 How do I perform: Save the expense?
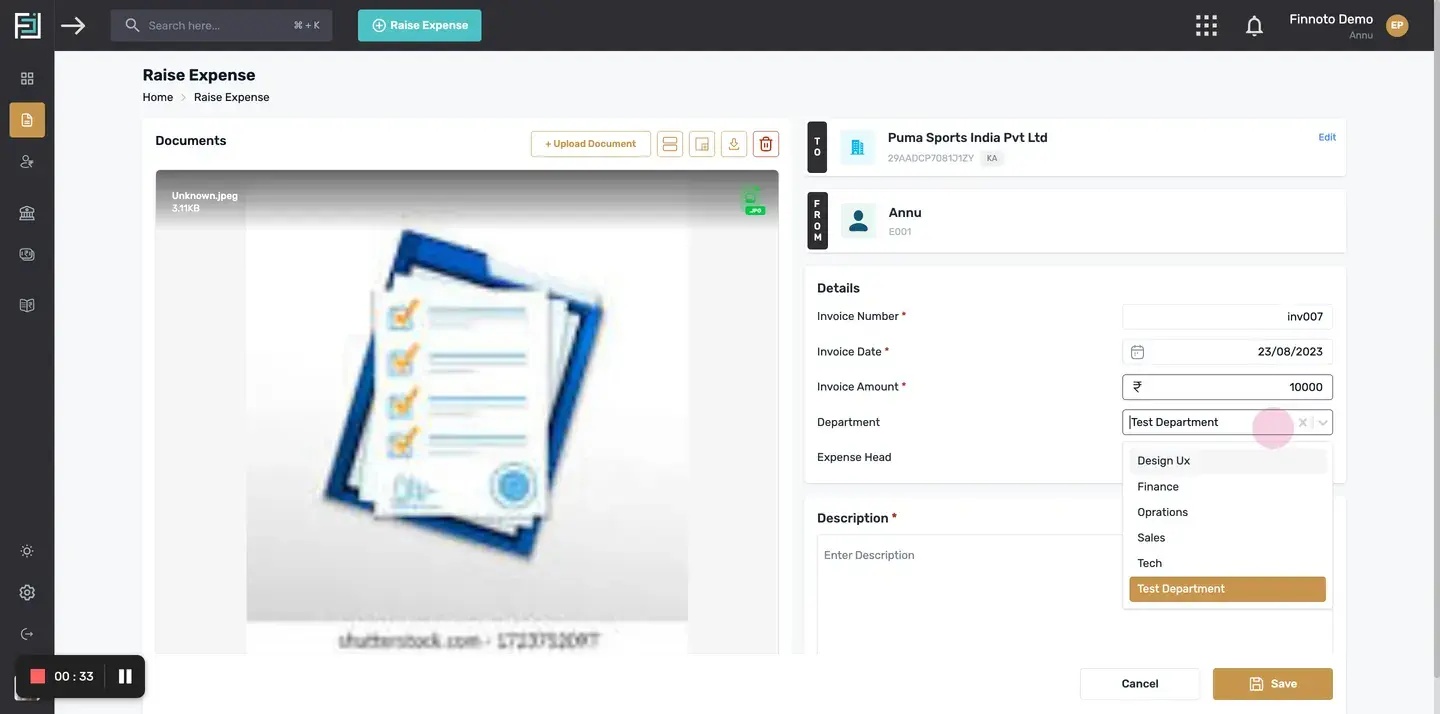(1273, 684)
